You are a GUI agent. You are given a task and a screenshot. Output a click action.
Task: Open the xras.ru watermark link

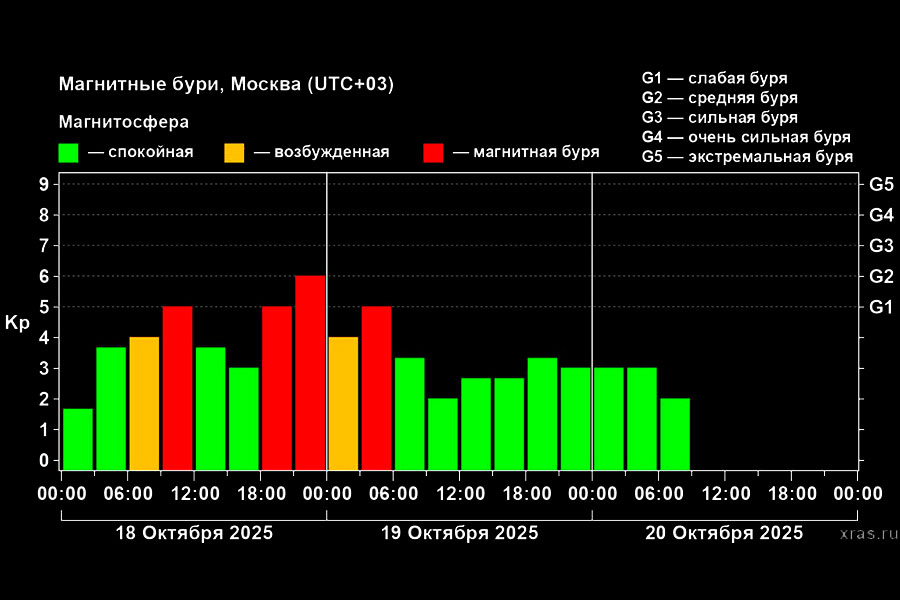point(868,535)
